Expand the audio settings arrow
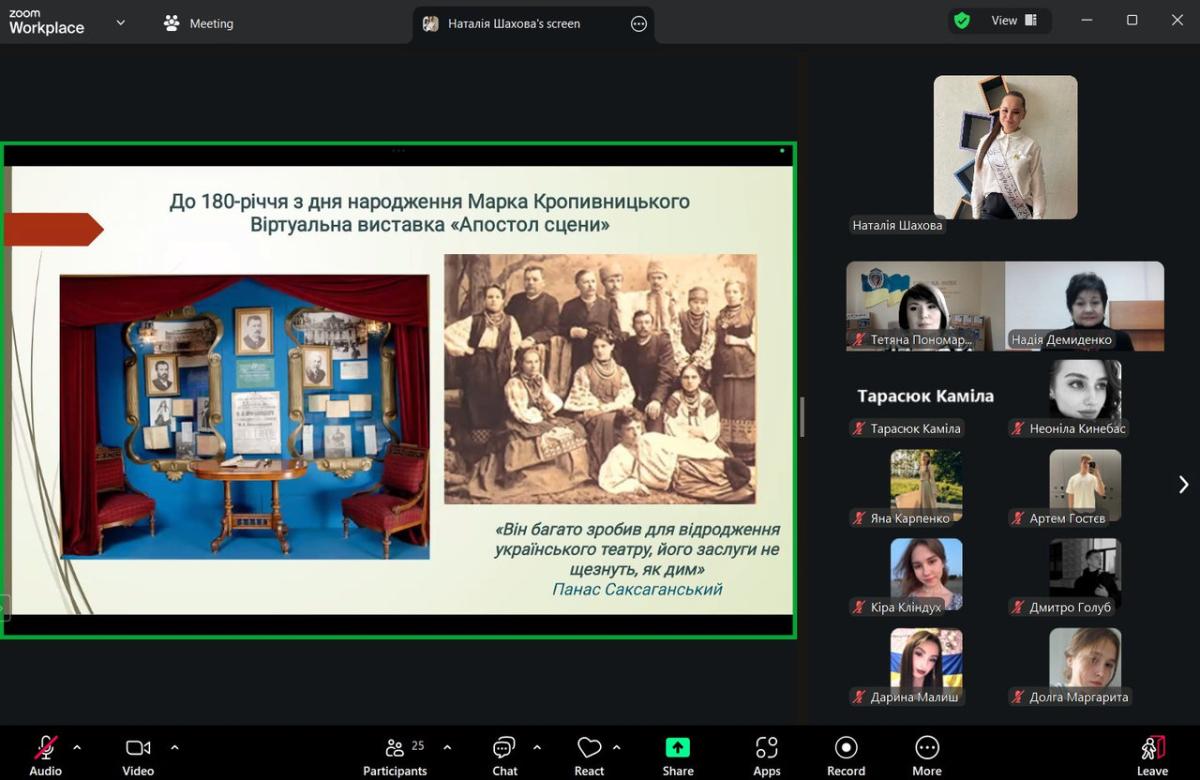1200x780 pixels. coord(77,747)
